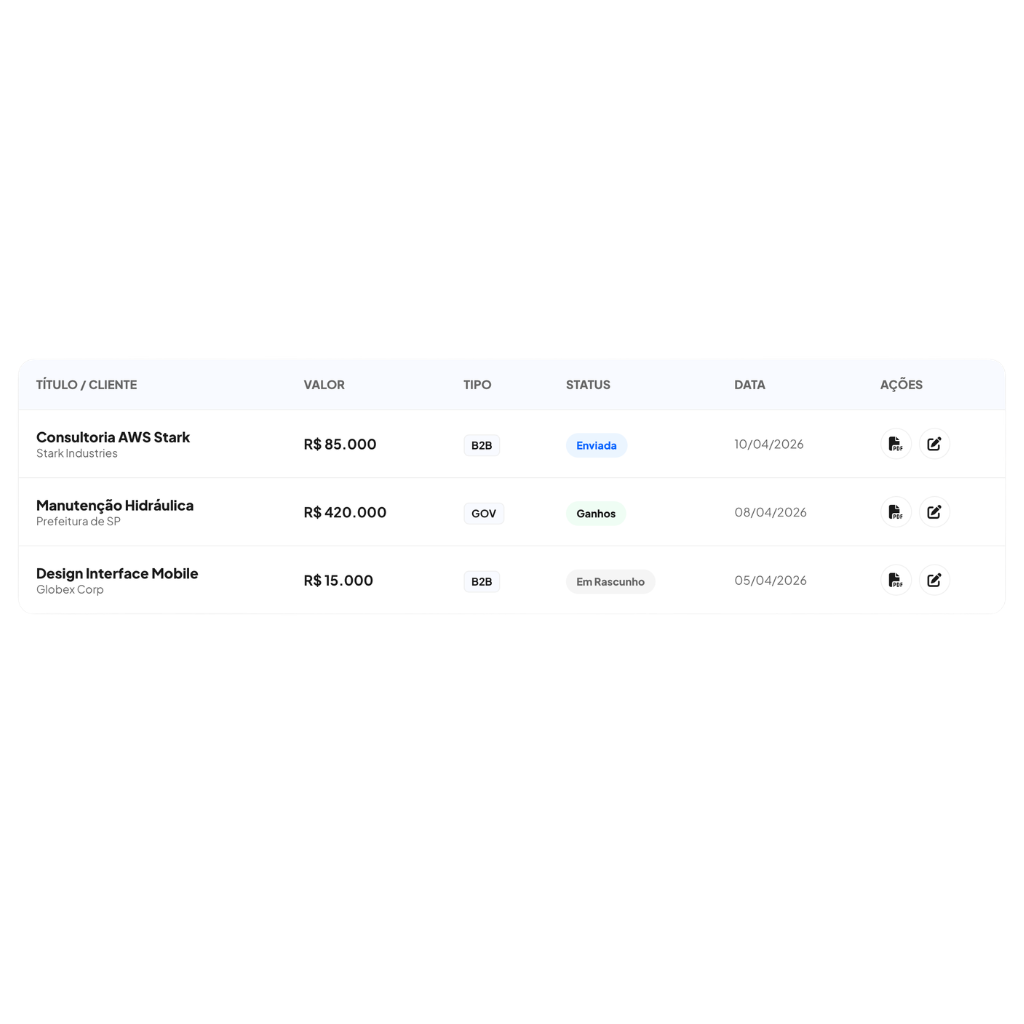Edit the Design Interface Mobile proposal
The height and width of the screenshot is (1024, 1024).
click(x=934, y=580)
